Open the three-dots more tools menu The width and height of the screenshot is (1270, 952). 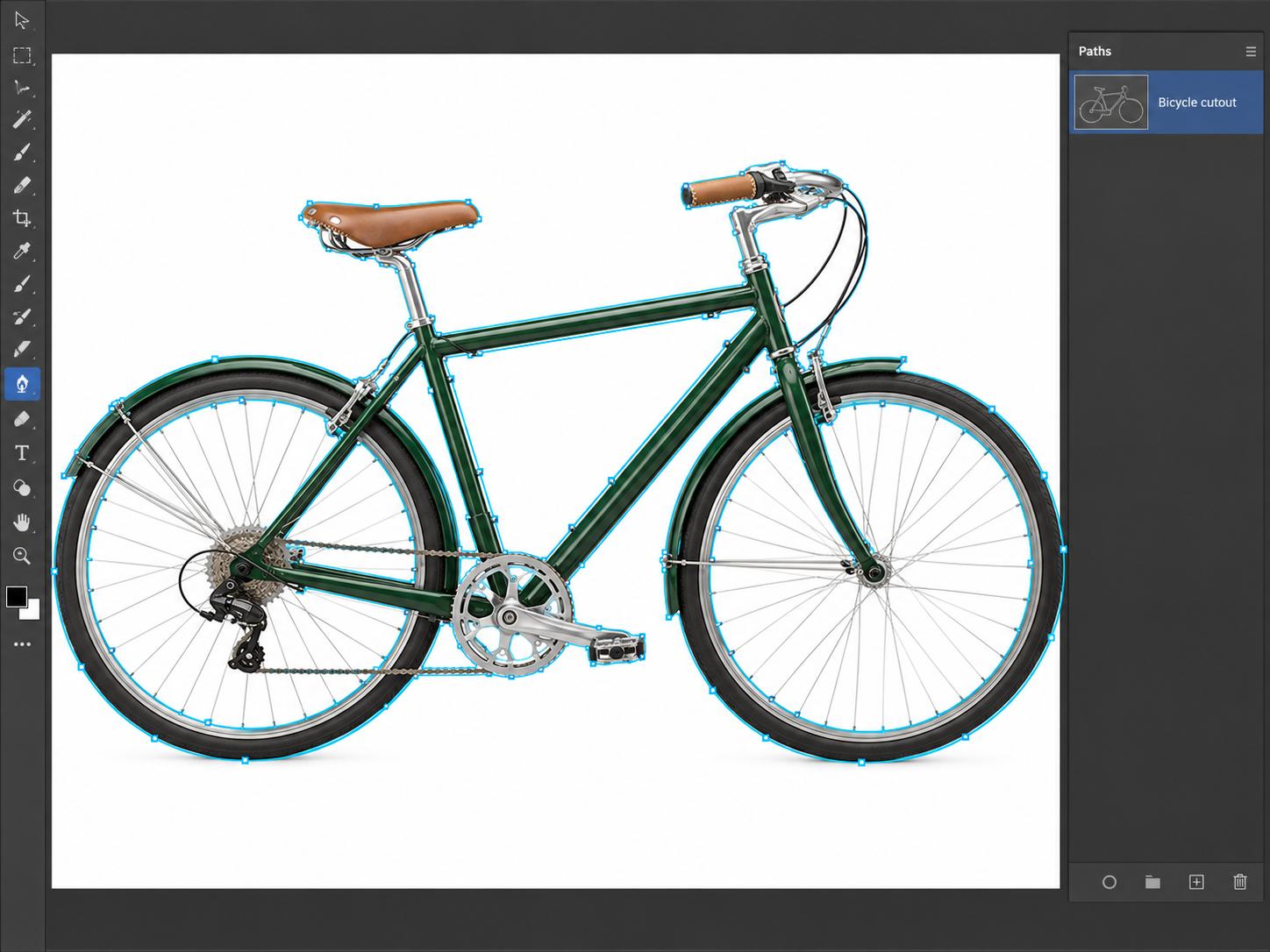pyautogui.click(x=22, y=644)
